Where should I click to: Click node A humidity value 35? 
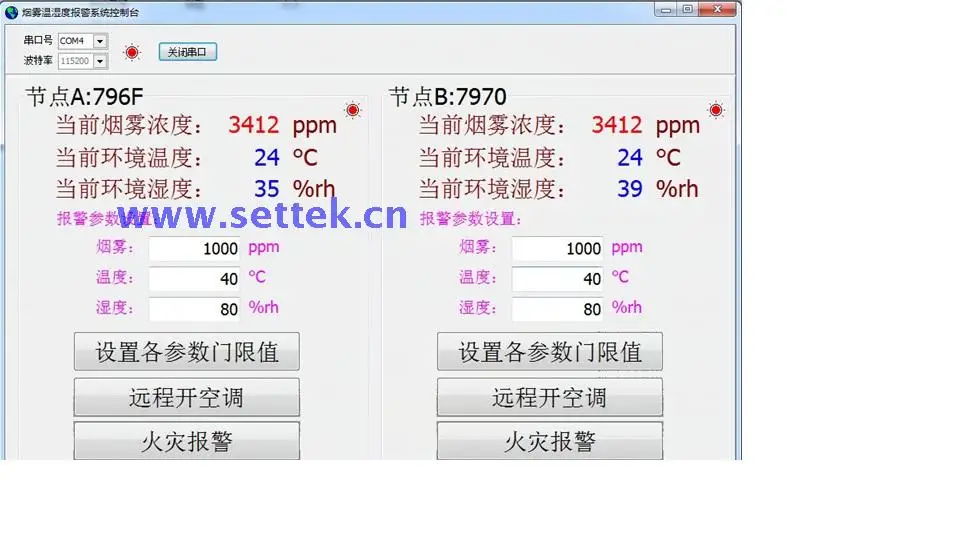click(267, 189)
